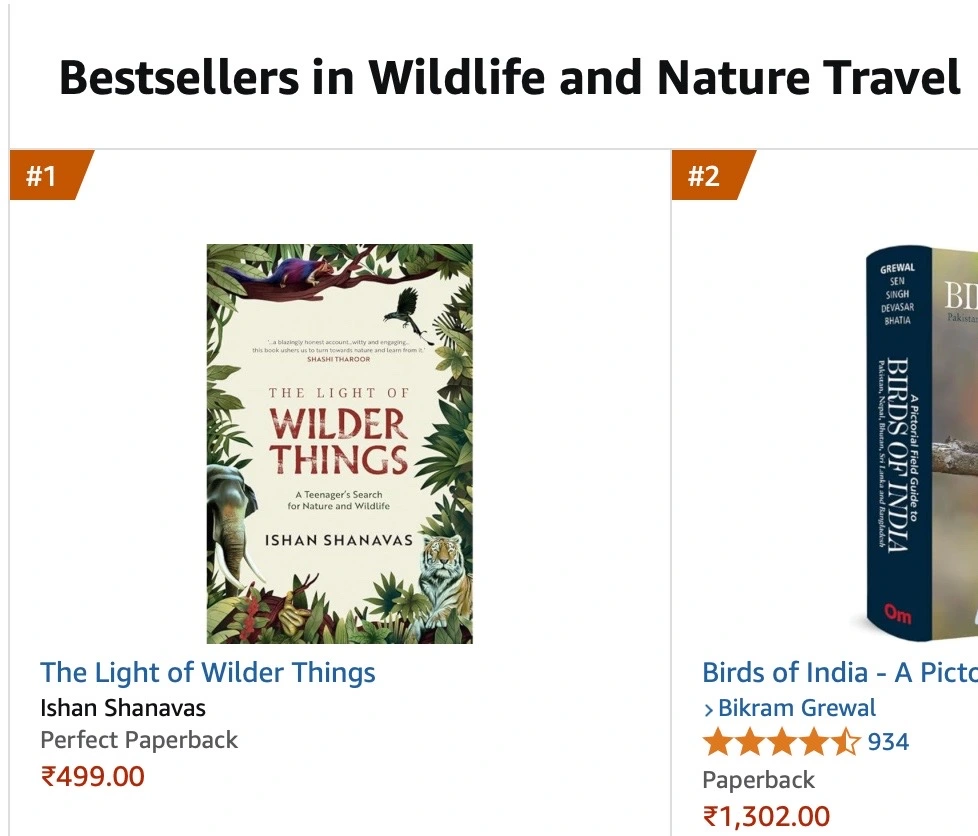Click the #2 bestseller rank badge
This screenshot has height=836, width=978.
[706, 176]
